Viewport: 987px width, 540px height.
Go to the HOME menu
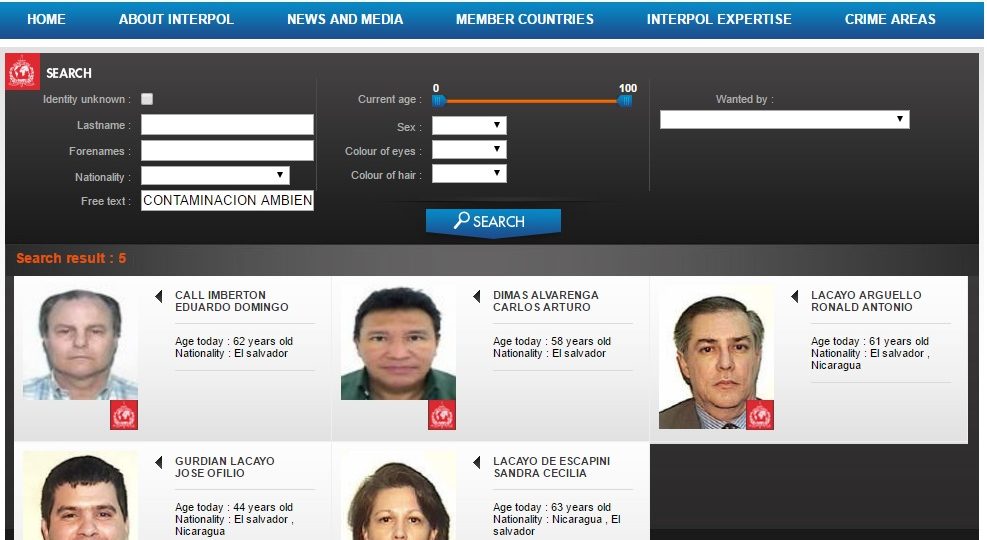pyautogui.click(x=46, y=20)
